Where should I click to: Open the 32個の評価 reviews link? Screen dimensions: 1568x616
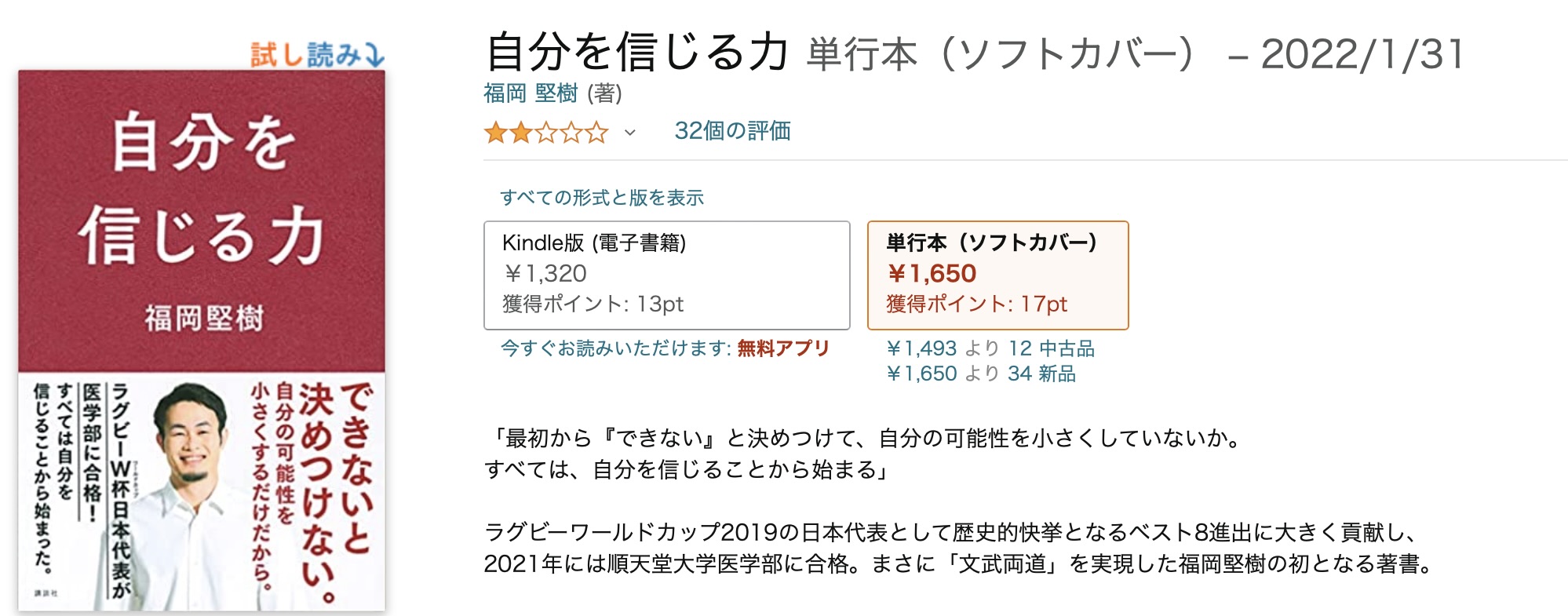[x=732, y=131]
